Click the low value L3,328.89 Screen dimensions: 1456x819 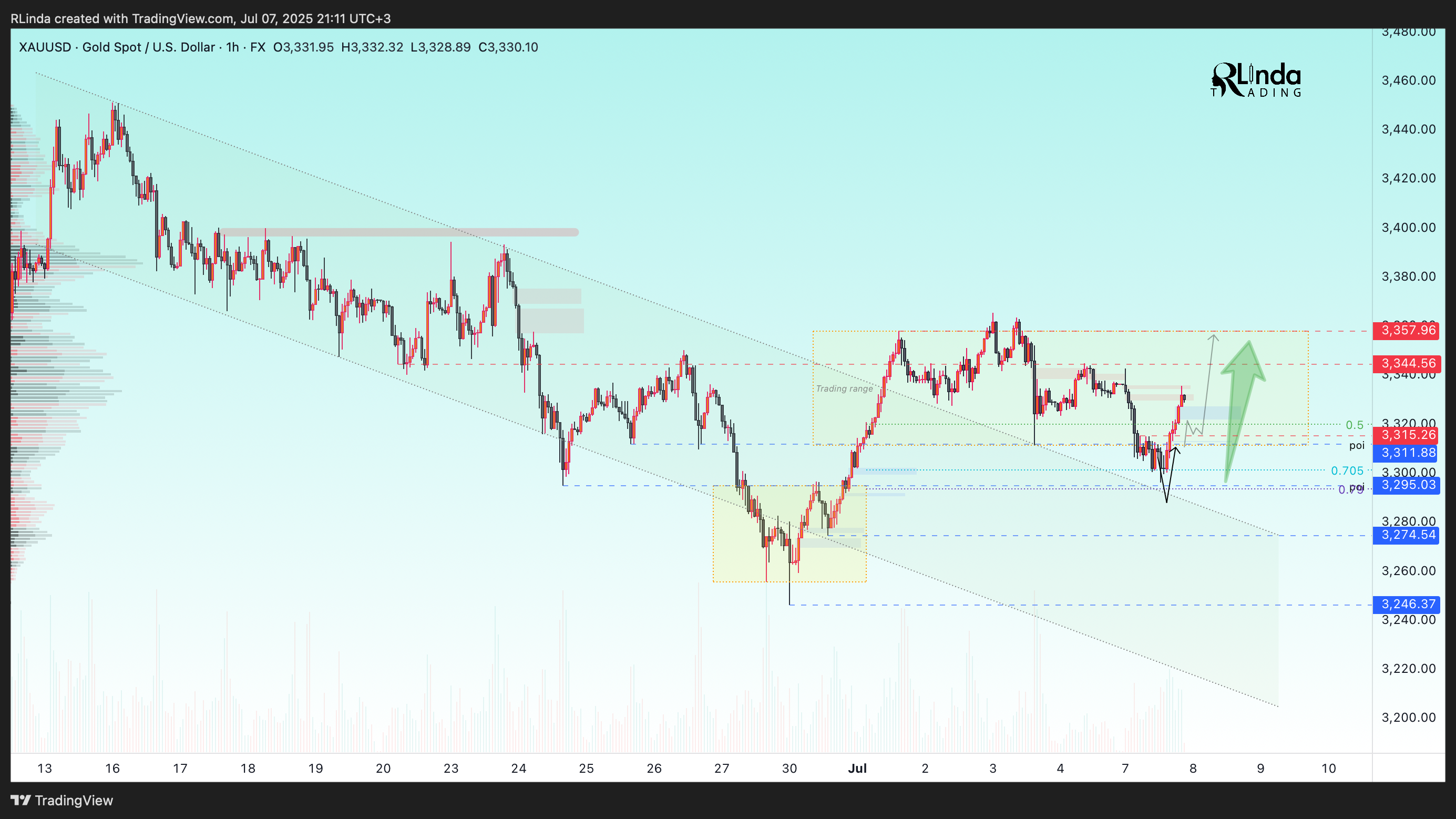pyautogui.click(x=440, y=47)
